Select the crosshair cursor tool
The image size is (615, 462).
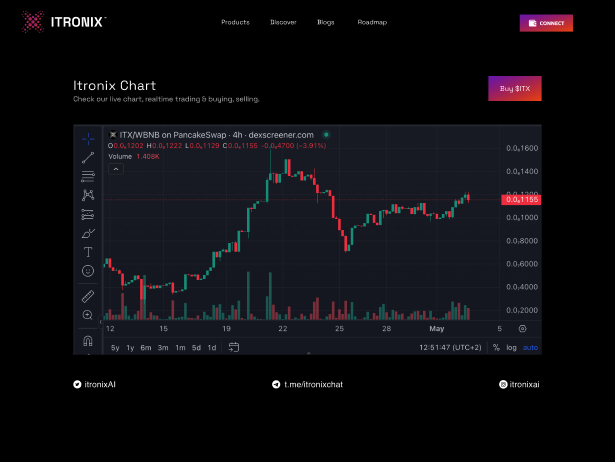[88, 138]
